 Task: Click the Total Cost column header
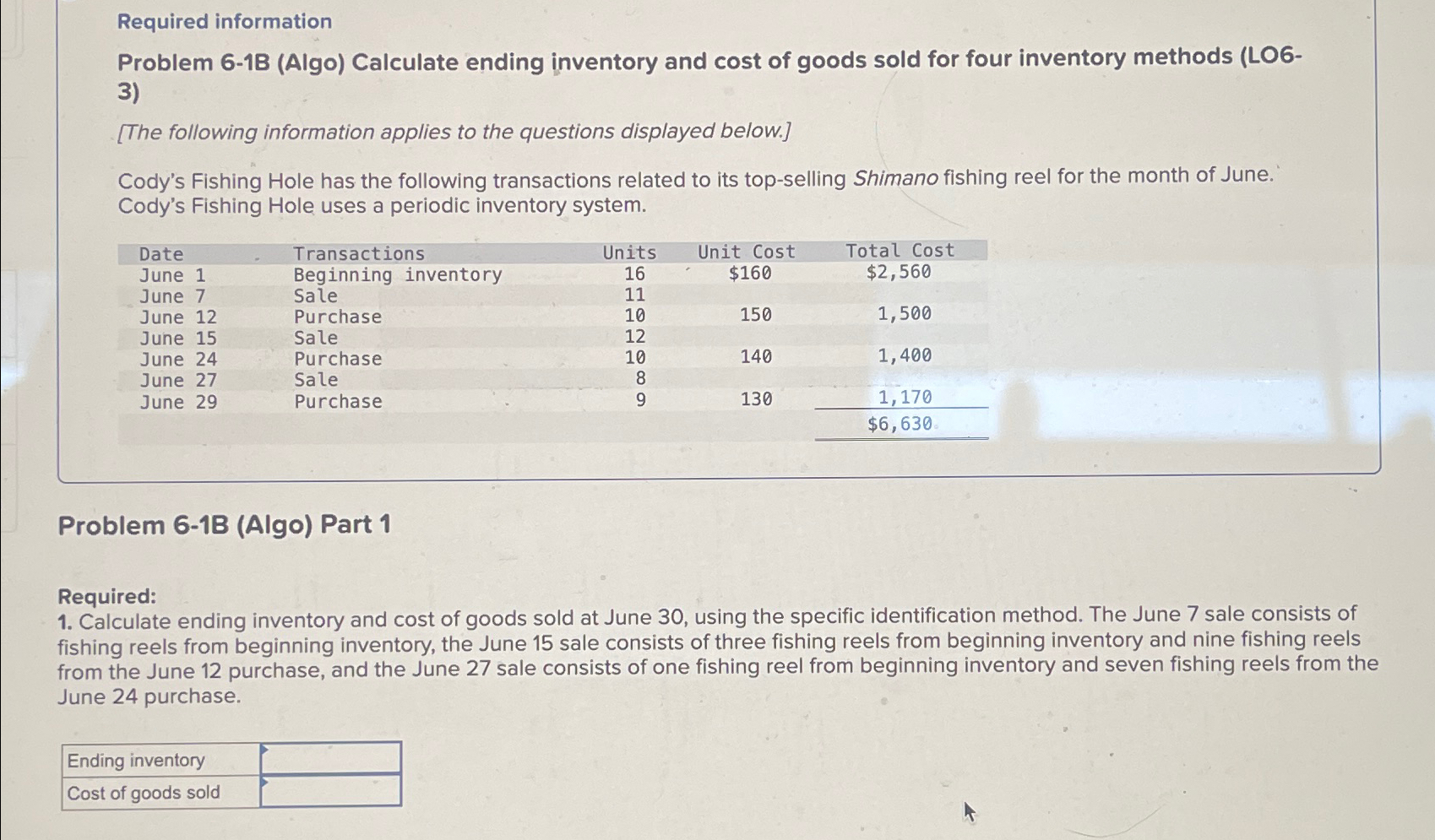tap(900, 252)
